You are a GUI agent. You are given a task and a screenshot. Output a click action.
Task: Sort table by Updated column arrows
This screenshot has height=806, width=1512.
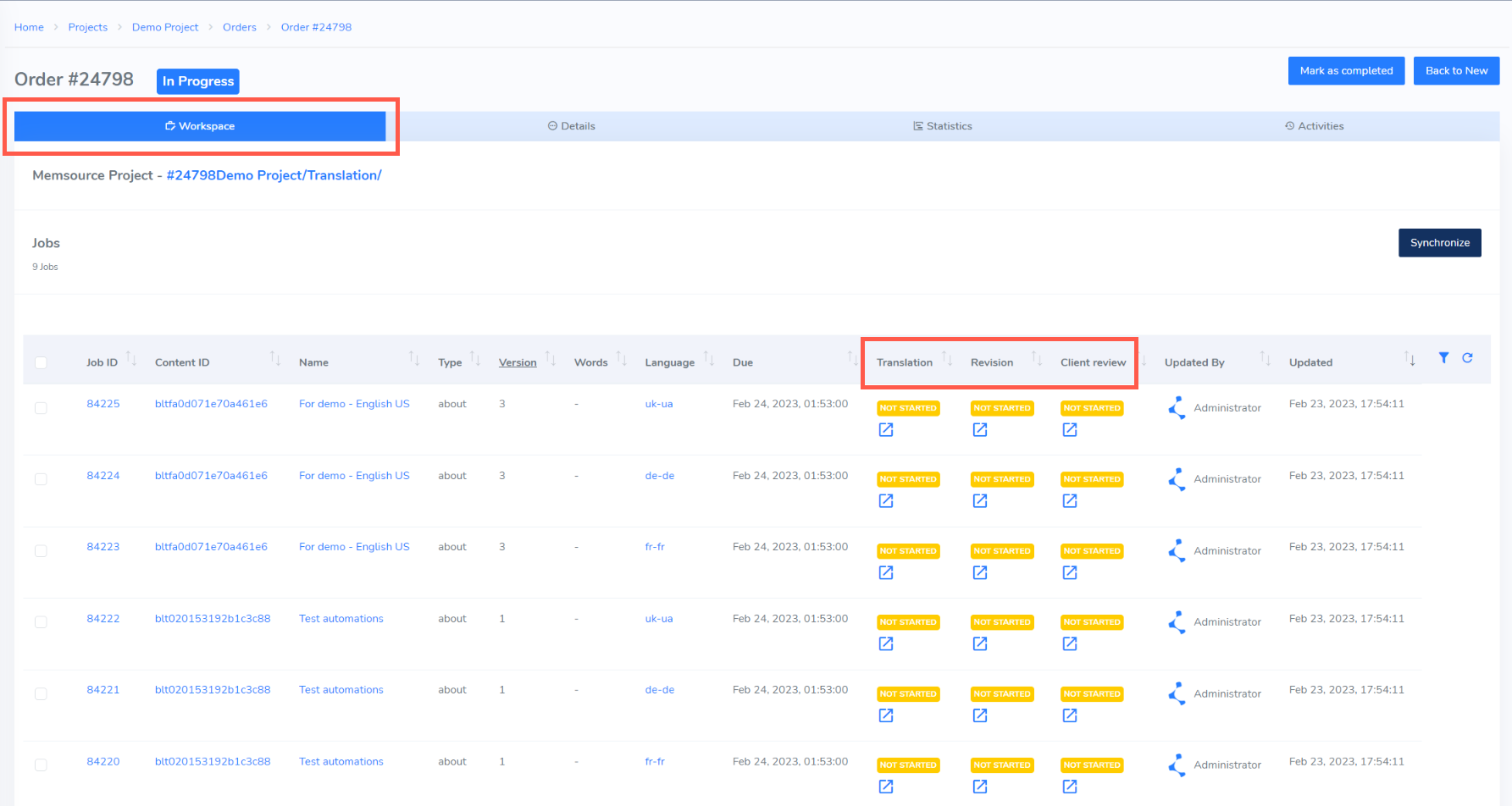[1410, 358]
